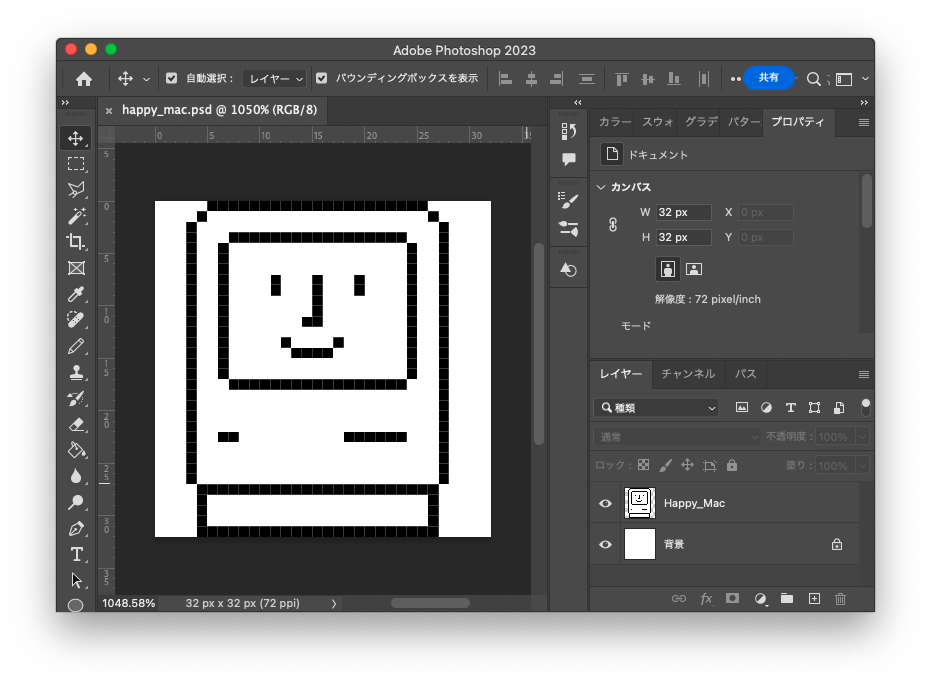This screenshot has height=686, width=931.
Task: Switch to the パス tab
Action: 745,374
